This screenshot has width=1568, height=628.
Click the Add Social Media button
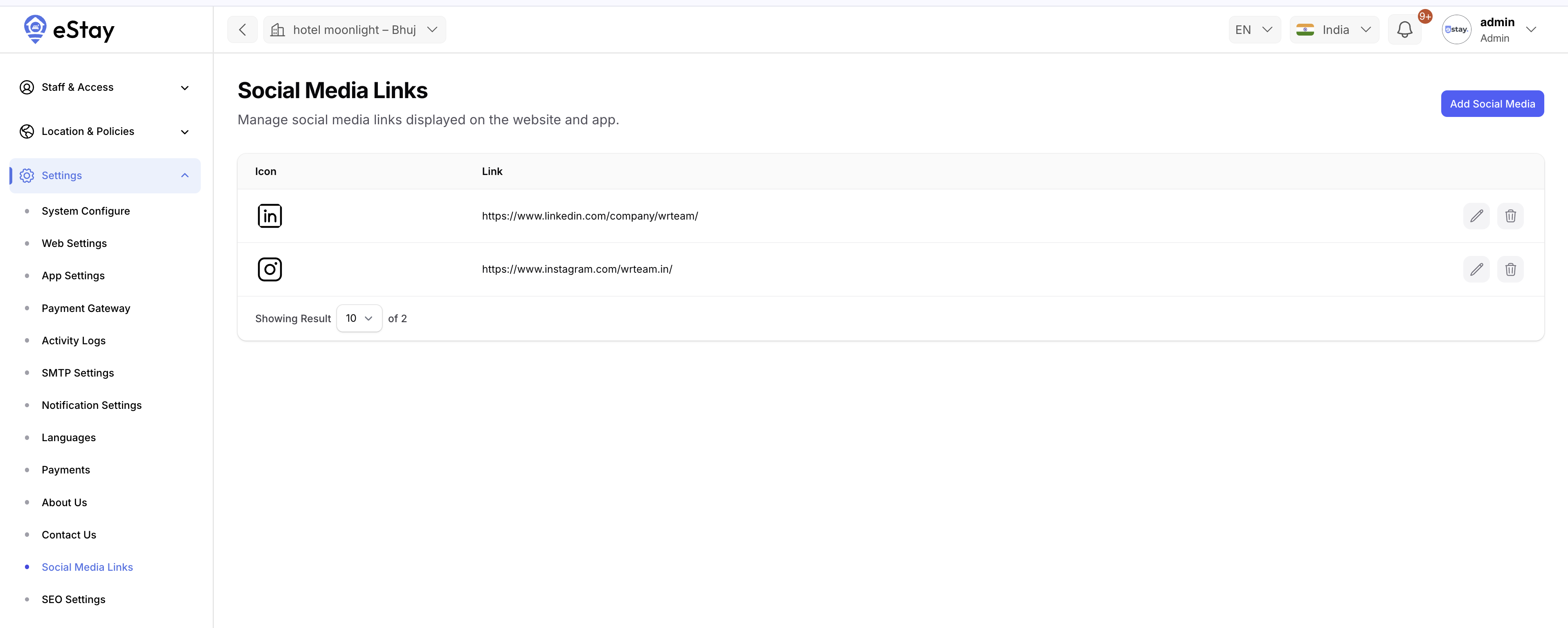click(1492, 104)
